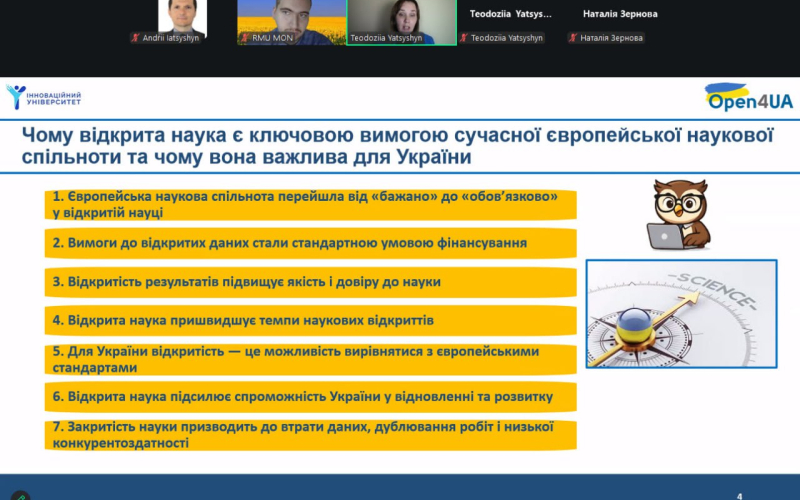800x500 pixels.
Task: Click the muted mic icon beside Andrii Iatsyshyn
Action: [135, 38]
